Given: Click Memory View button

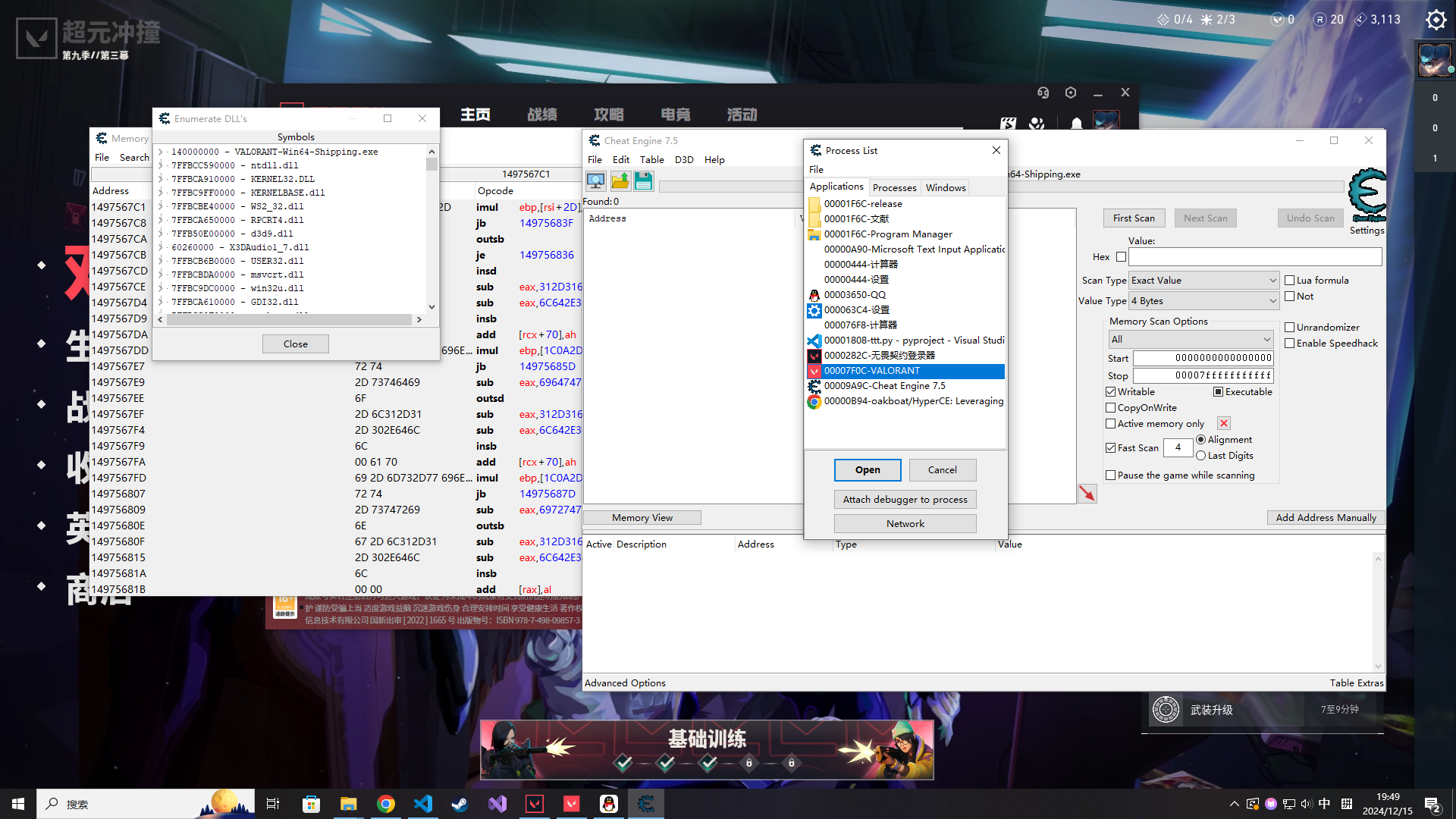Looking at the screenshot, I should [x=642, y=518].
